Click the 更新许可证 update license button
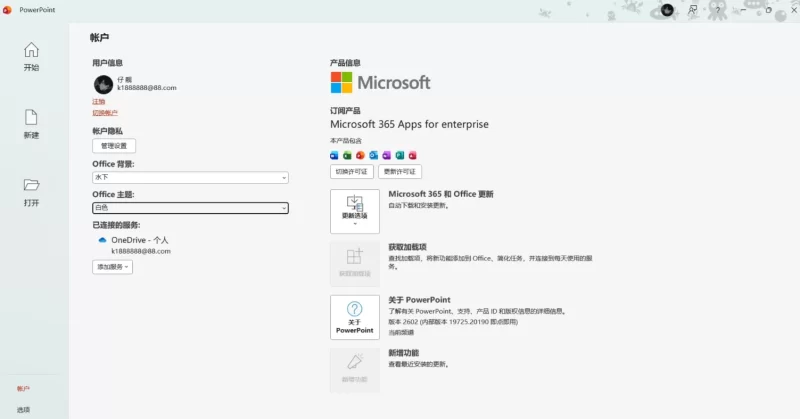 (400, 171)
